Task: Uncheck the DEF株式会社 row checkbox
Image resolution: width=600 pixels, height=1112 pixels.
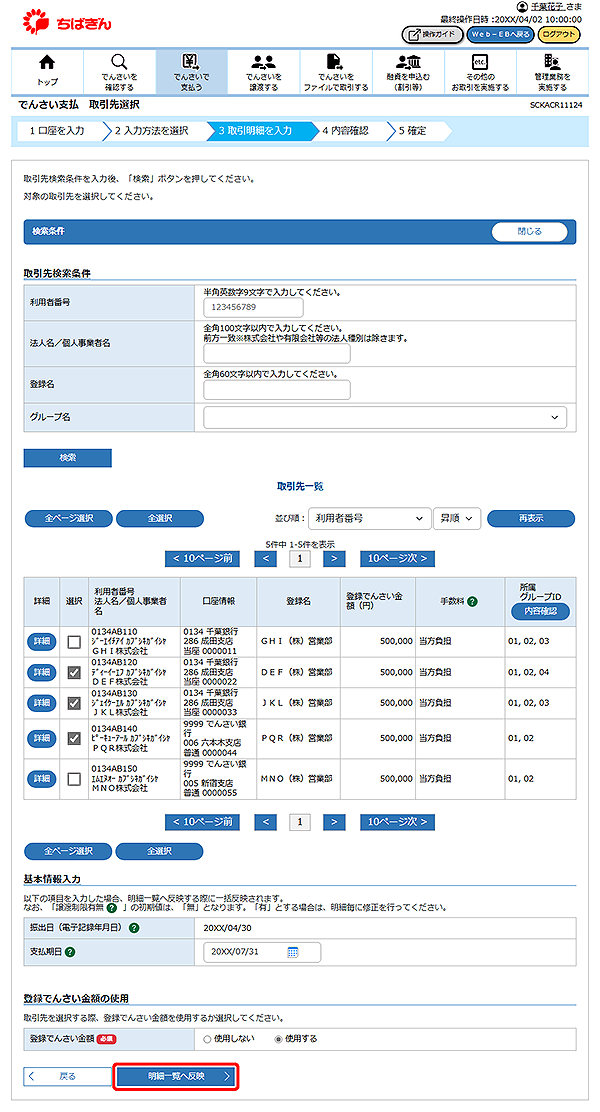Action: tap(74, 673)
